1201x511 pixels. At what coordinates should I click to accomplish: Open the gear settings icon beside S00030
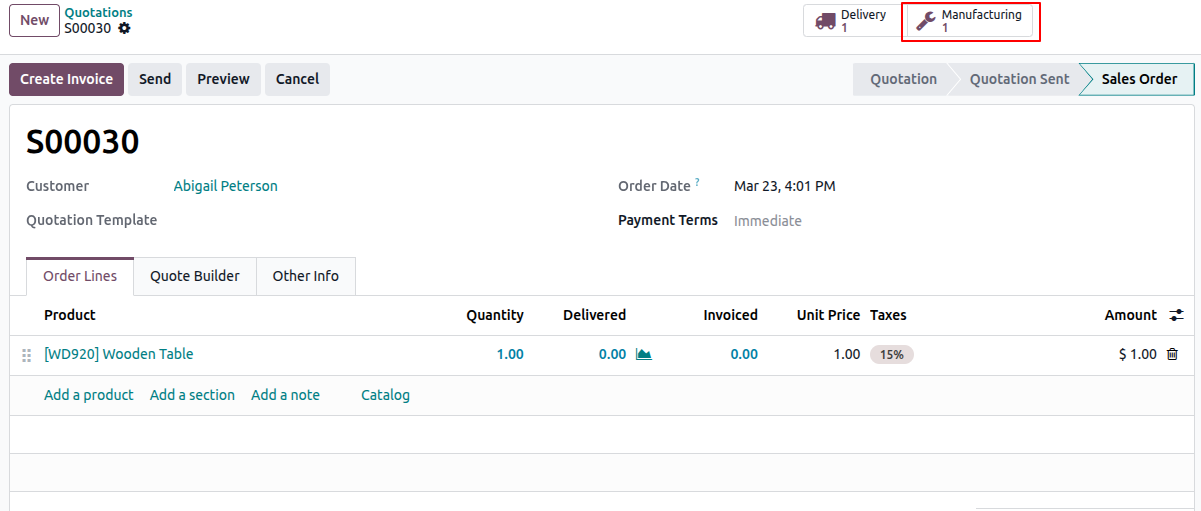pyautogui.click(x=124, y=28)
